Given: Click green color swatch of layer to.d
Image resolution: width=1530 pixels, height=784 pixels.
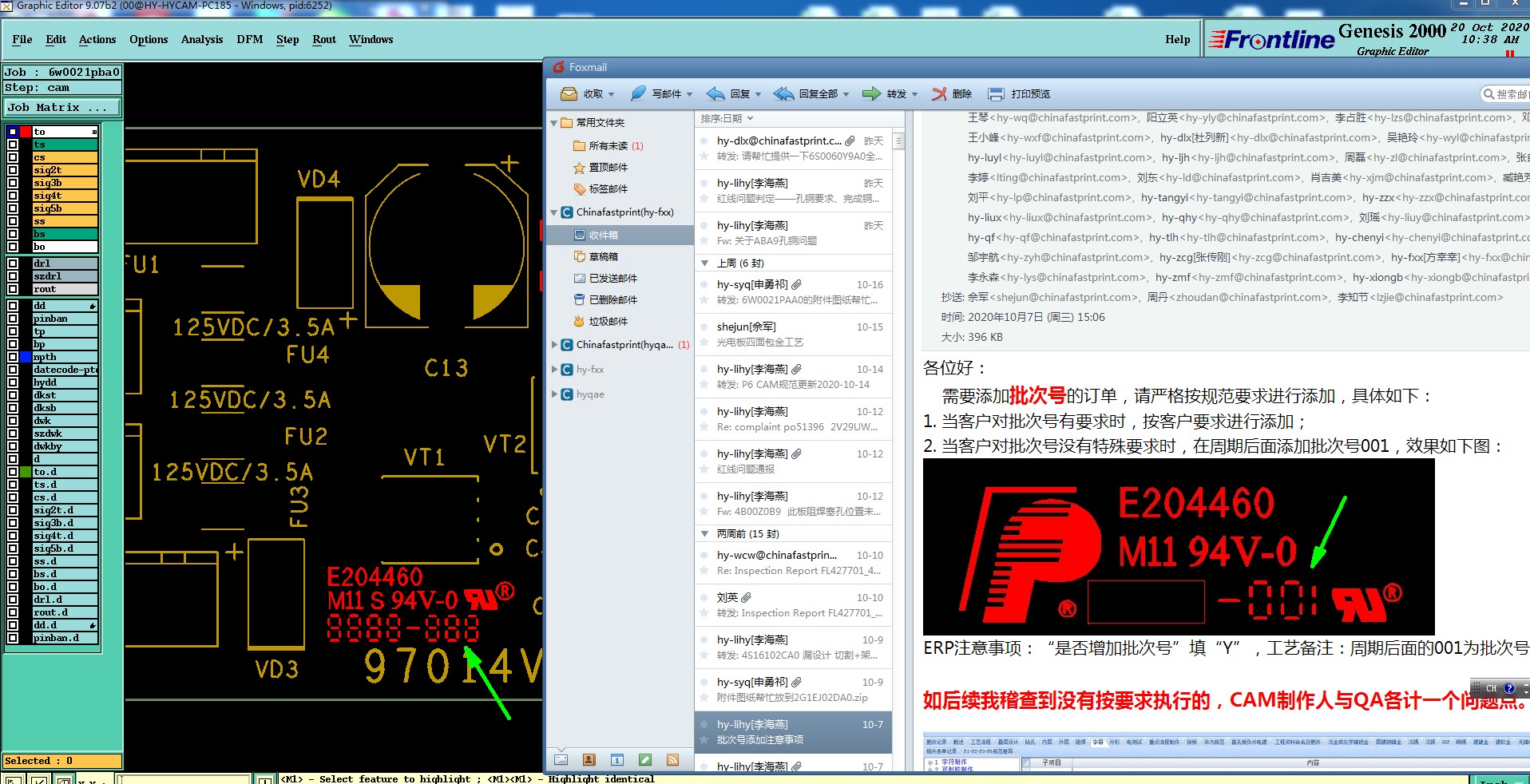Looking at the screenshot, I should 26,472.
